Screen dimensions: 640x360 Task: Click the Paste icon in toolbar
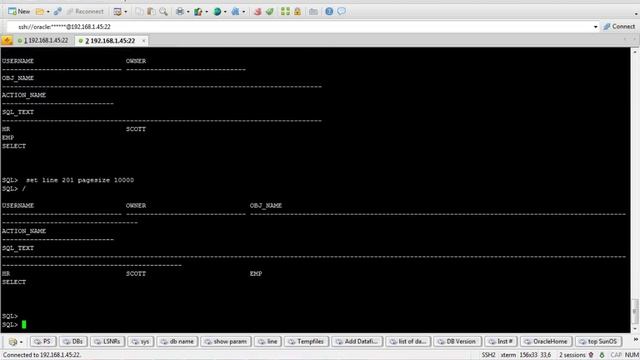151,11
